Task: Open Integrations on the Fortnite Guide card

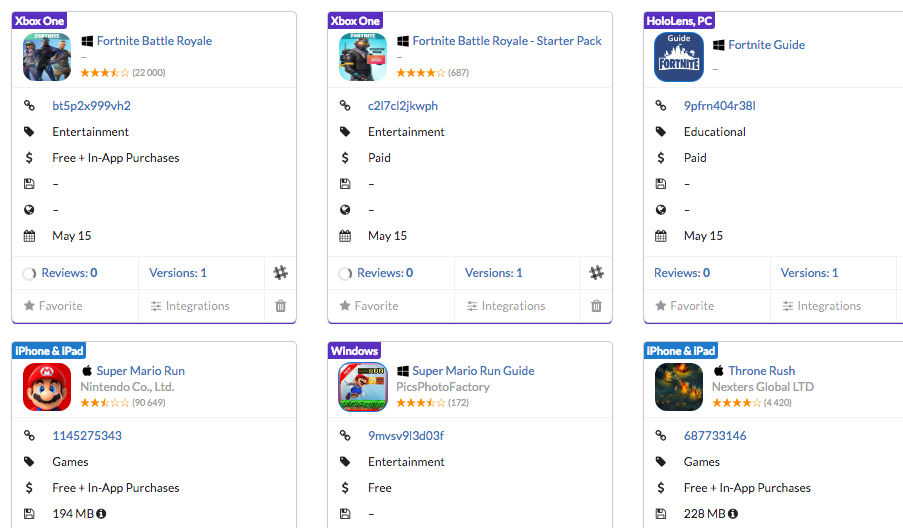Action: tap(821, 306)
